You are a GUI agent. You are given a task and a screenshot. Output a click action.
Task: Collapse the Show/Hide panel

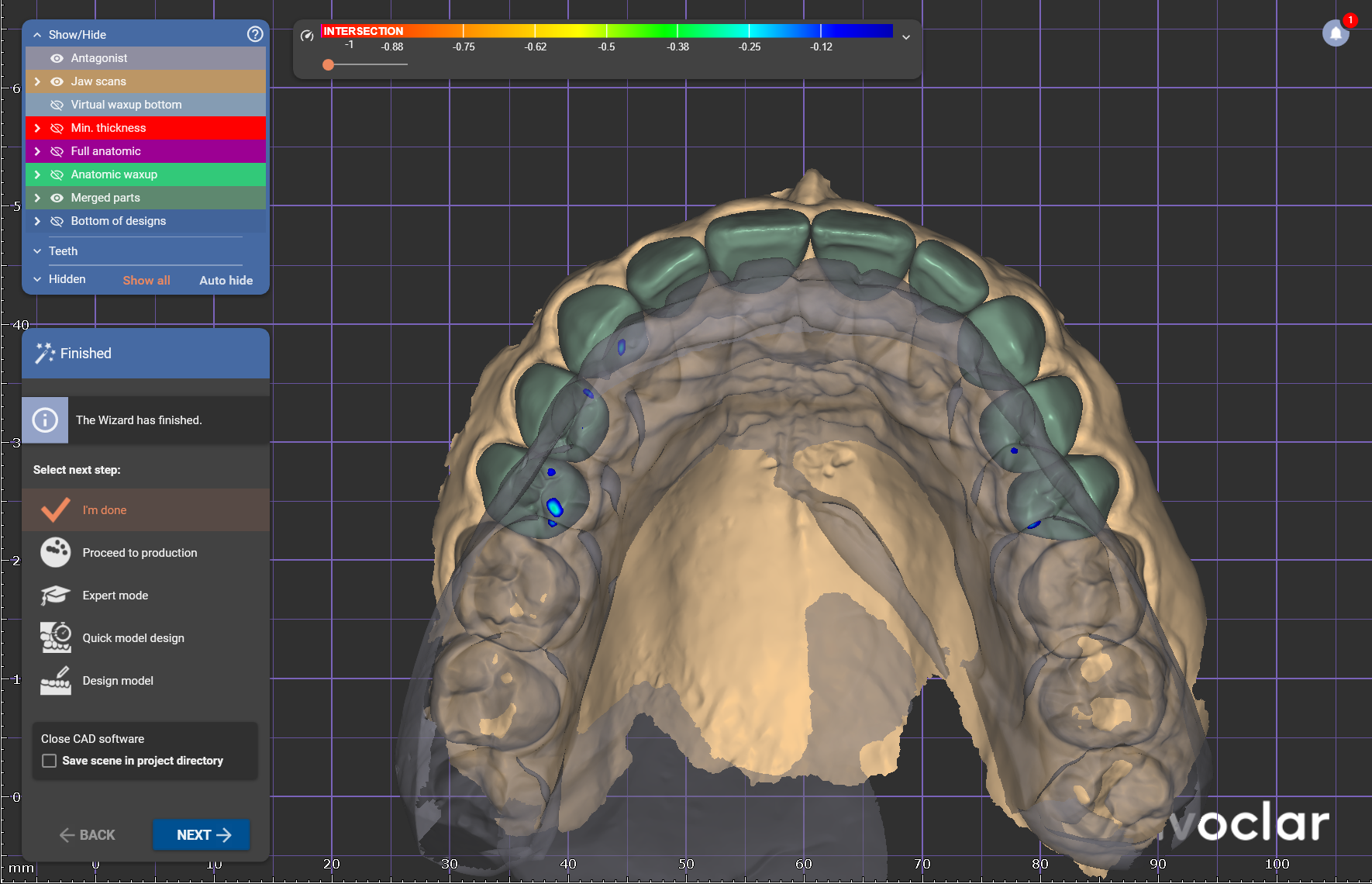37,35
